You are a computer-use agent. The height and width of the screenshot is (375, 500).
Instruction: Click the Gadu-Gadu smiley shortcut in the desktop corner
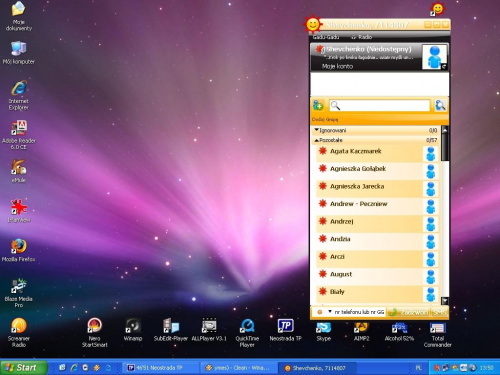[437, 9]
